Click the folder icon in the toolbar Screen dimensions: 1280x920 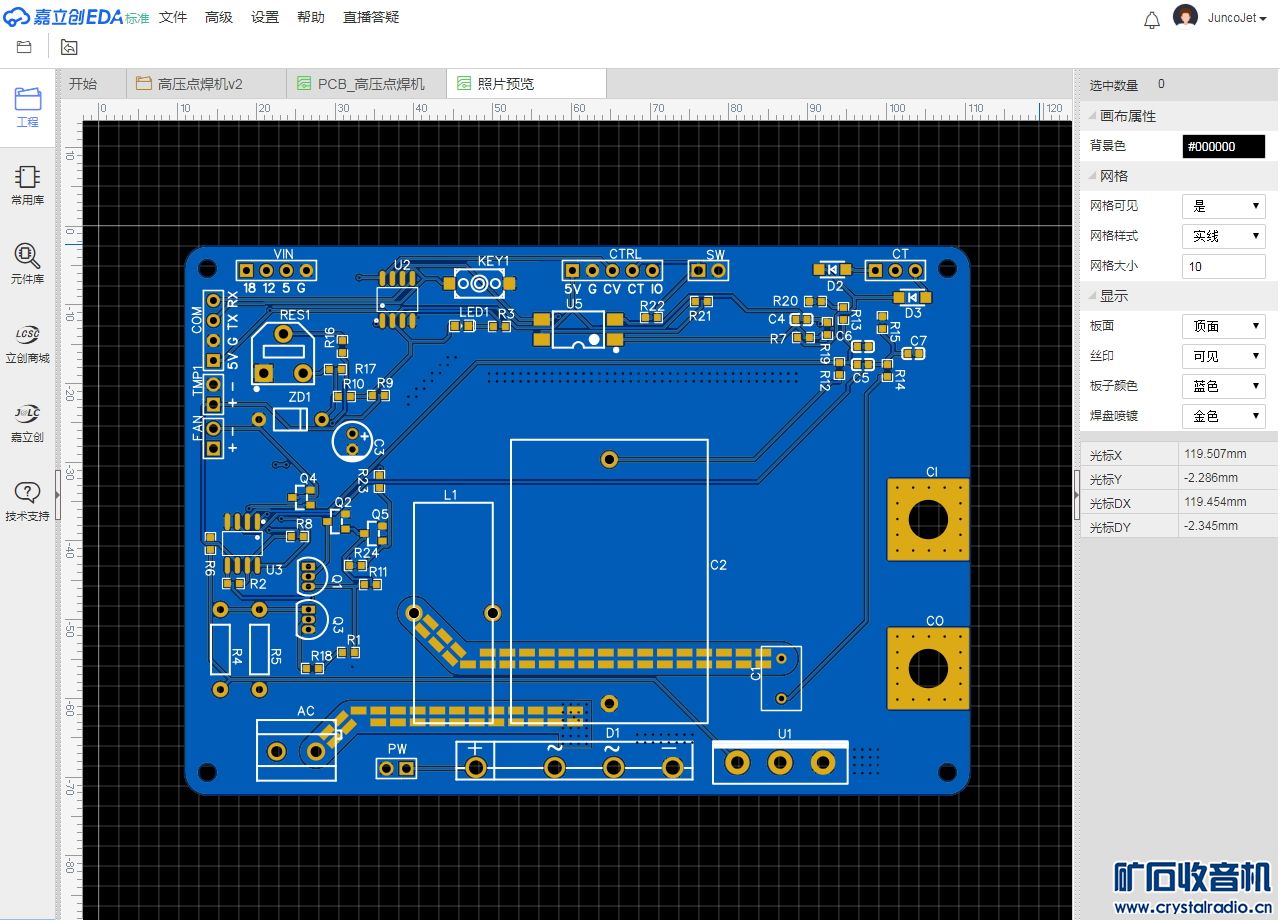[x=24, y=47]
